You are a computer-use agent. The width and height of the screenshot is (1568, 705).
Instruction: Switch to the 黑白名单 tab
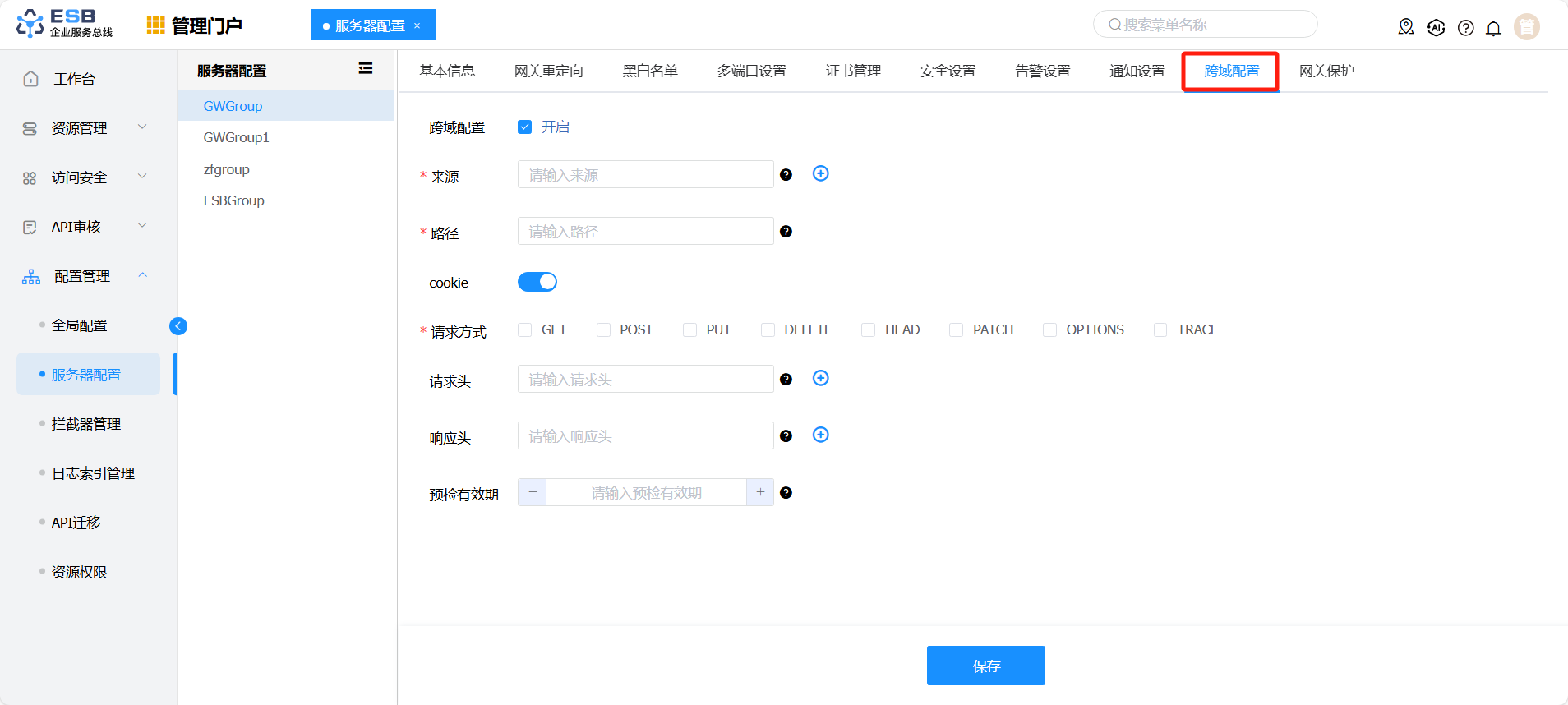tap(649, 71)
